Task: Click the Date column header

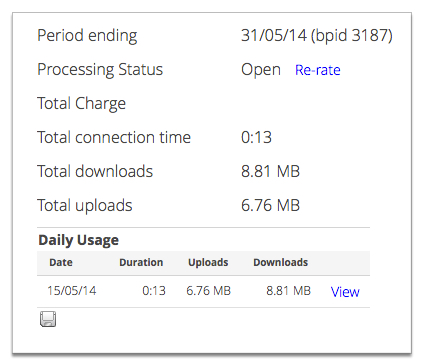Action: coord(61,262)
